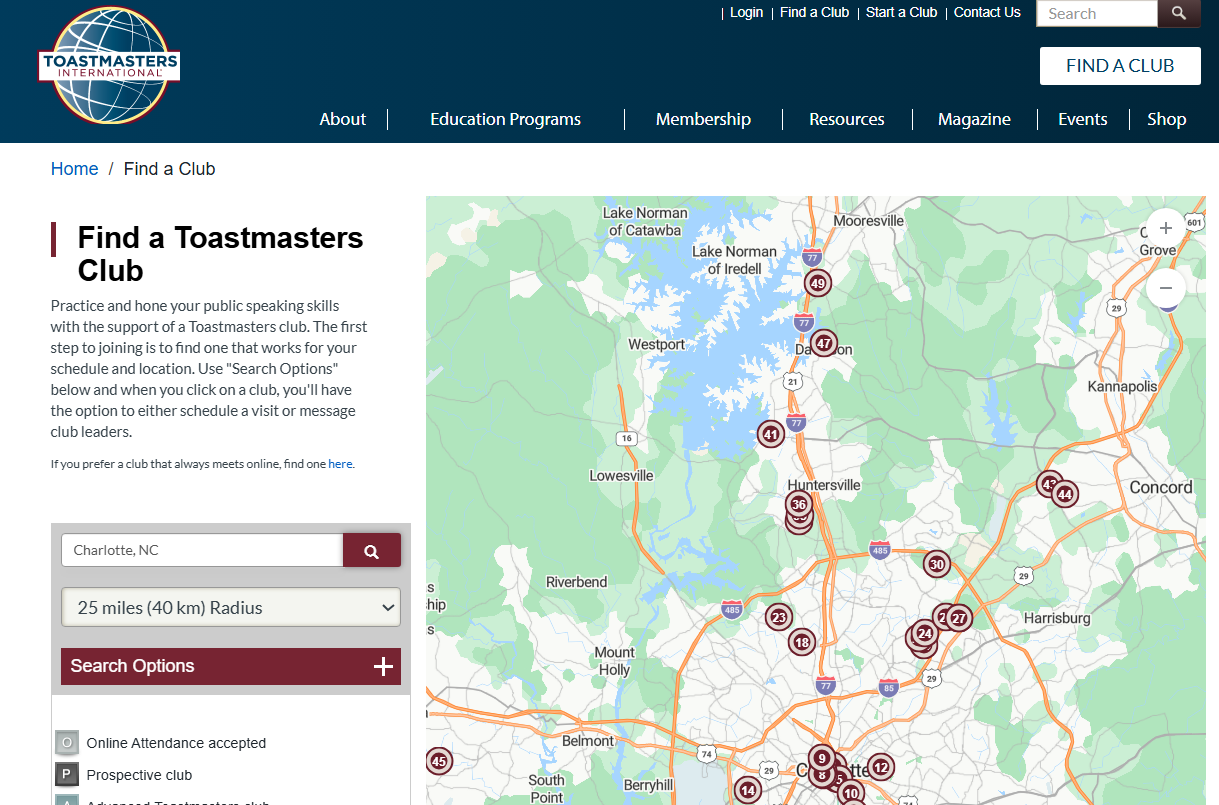Click the Charlotte, NC location input field
This screenshot has width=1219, height=805.
[202, 551]
